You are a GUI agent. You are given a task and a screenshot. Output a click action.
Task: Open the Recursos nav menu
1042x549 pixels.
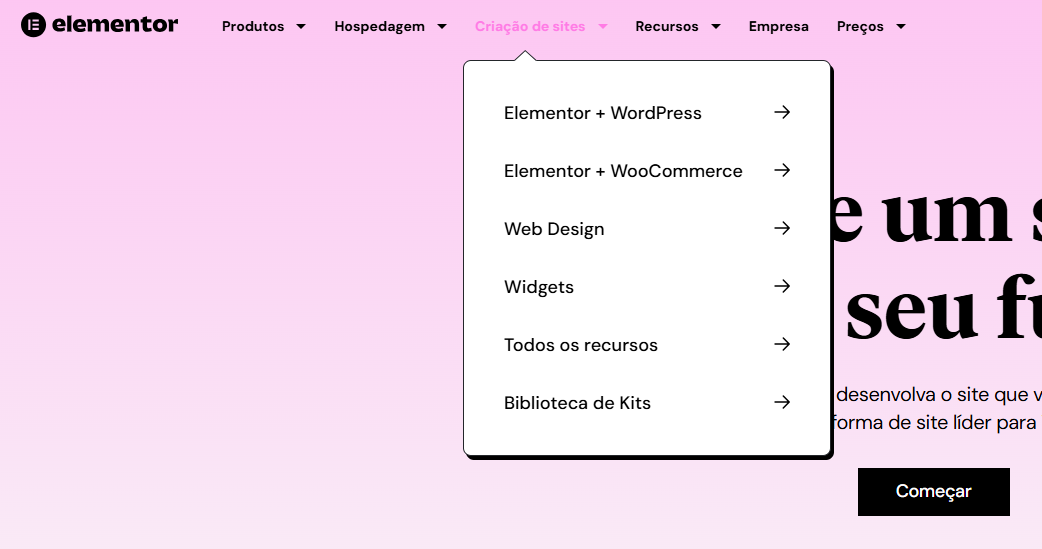pos(667,27)
